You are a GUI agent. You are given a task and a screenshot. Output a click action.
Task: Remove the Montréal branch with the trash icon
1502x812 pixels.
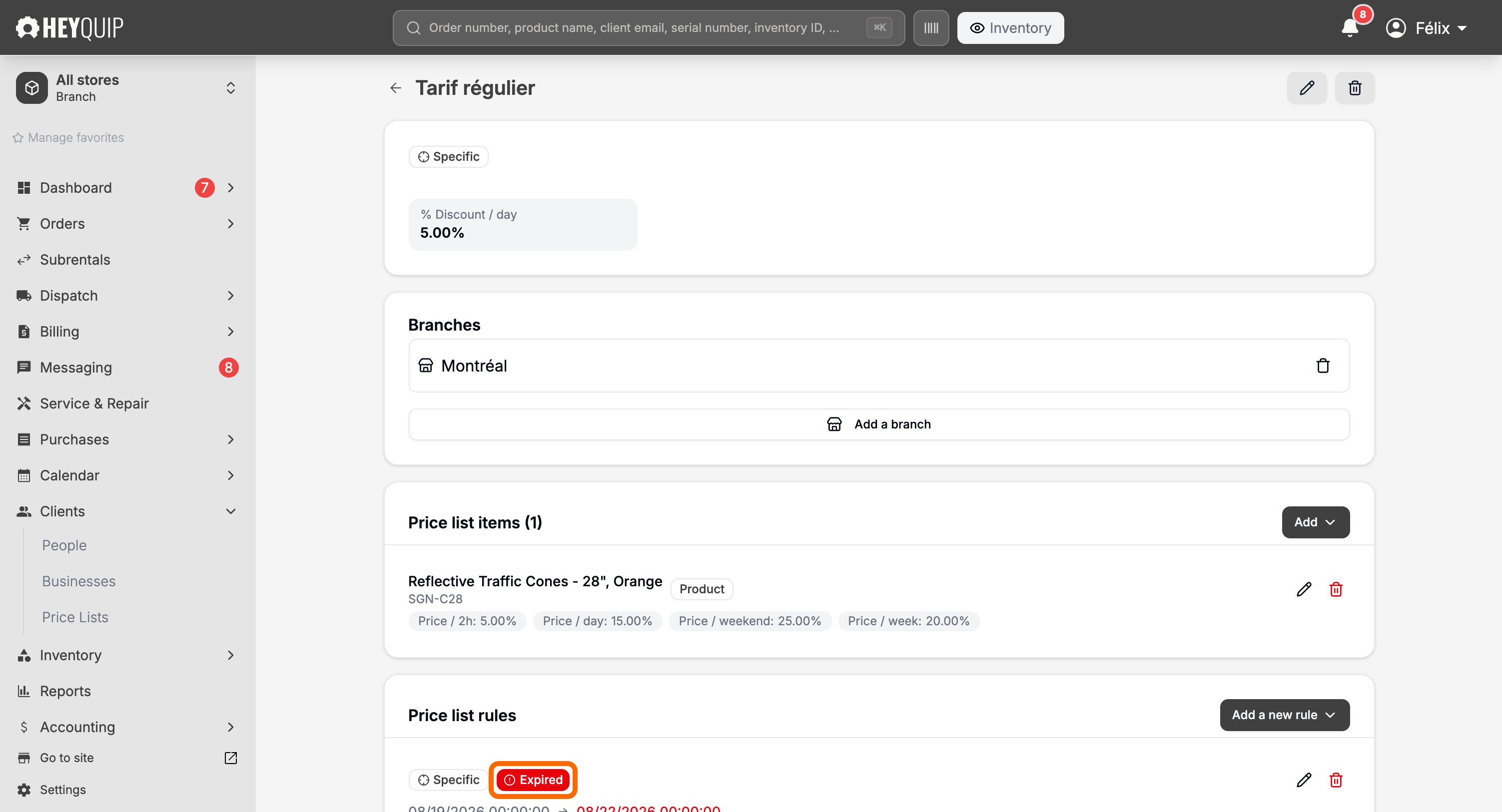click(x=1323, y=366)
